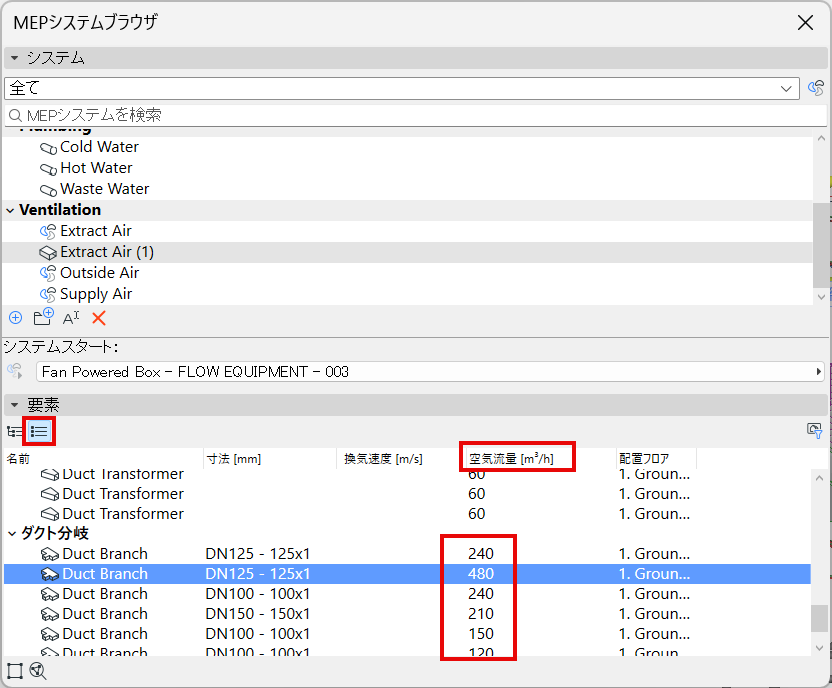Click the air flow value 480

point(481,574)
